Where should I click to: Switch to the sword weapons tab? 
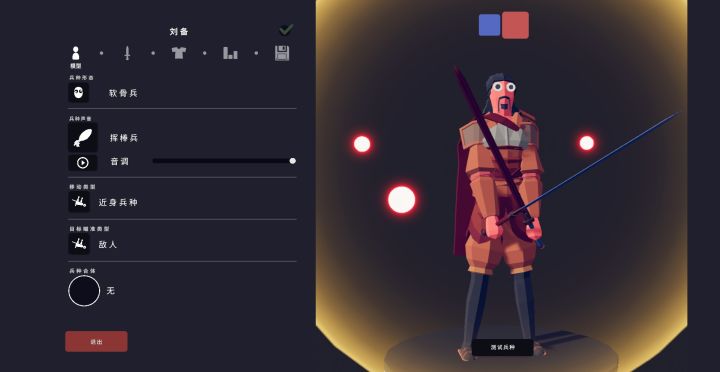(127, 53)
